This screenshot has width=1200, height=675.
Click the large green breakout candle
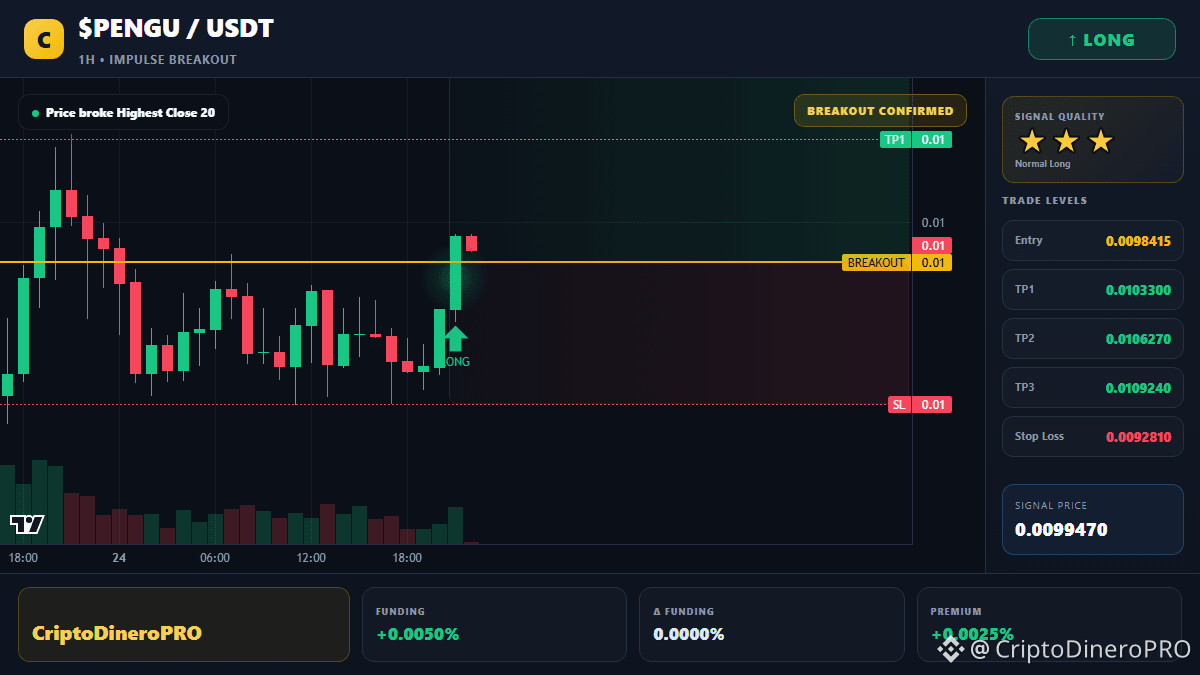(455, 273)
